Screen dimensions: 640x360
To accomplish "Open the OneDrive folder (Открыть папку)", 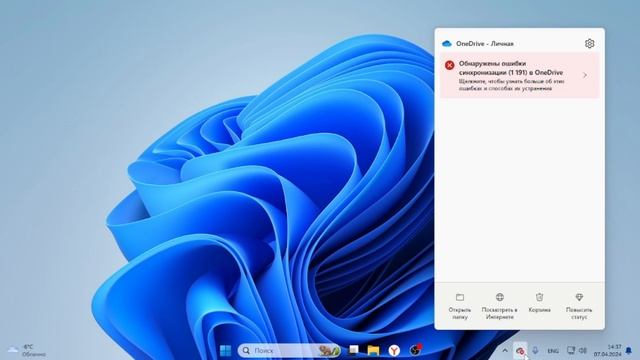I will click(x=460, y=305).
